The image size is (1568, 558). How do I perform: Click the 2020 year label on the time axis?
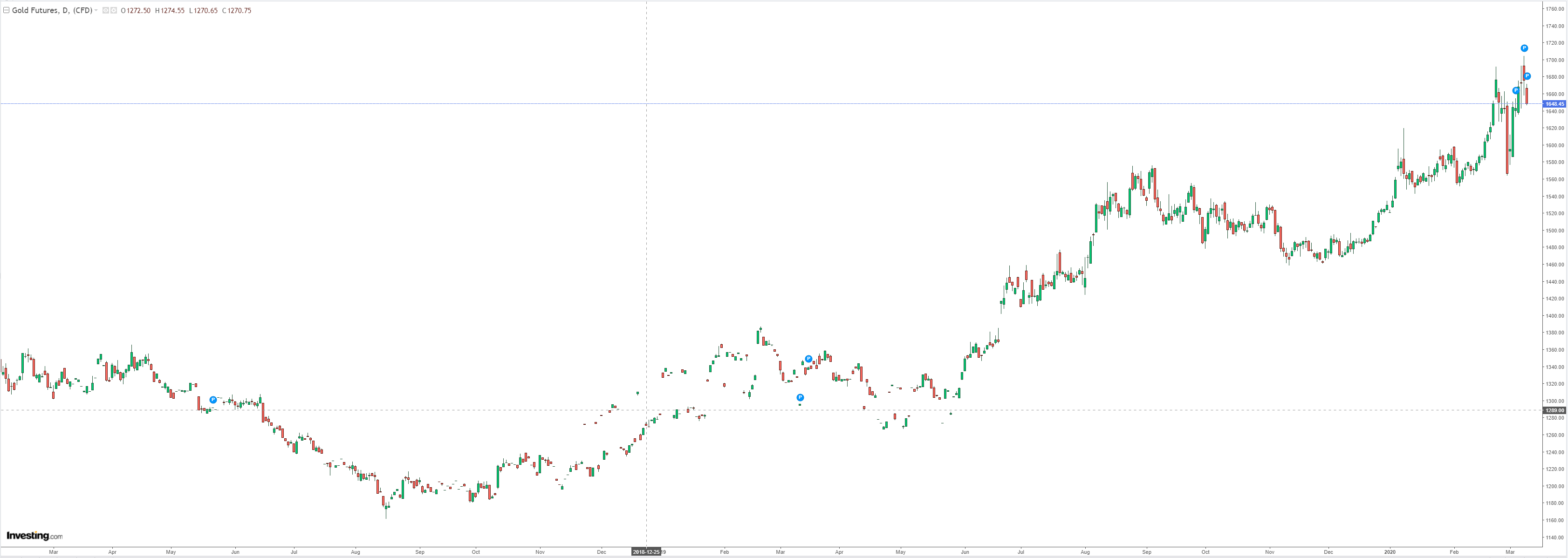[1390, 552]
